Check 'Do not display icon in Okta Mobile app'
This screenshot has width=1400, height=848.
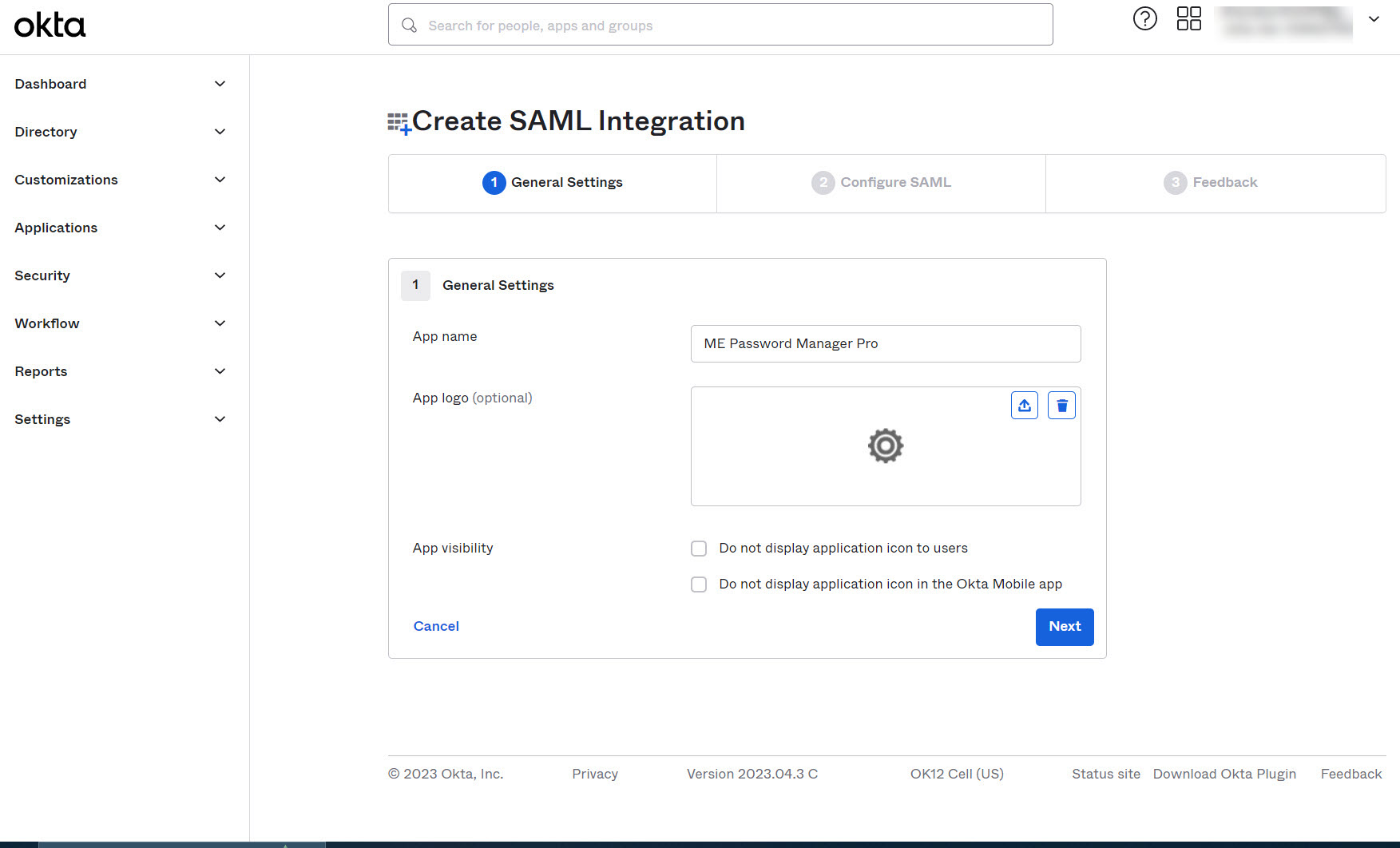(699, 584)
